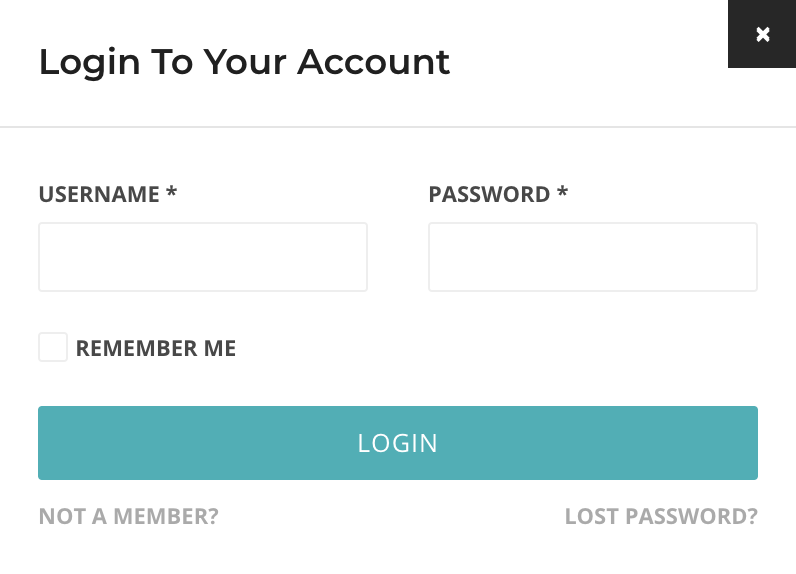Image resolution: width=796 pixels, height=574 pixels.
Task: Select the Login To Your Account heading
Action: 244,62
